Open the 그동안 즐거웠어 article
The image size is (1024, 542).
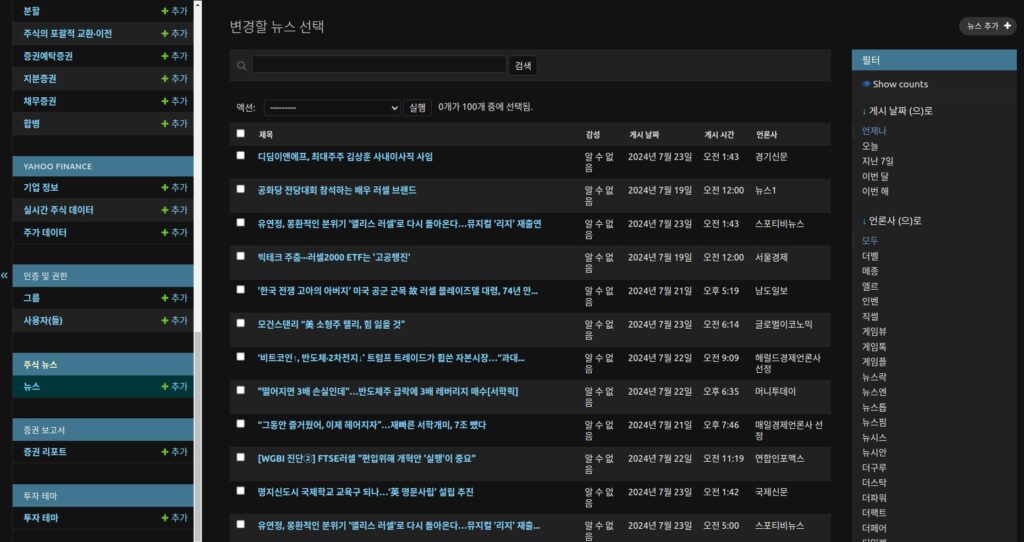pyautogui.click(x=372, y=425)
